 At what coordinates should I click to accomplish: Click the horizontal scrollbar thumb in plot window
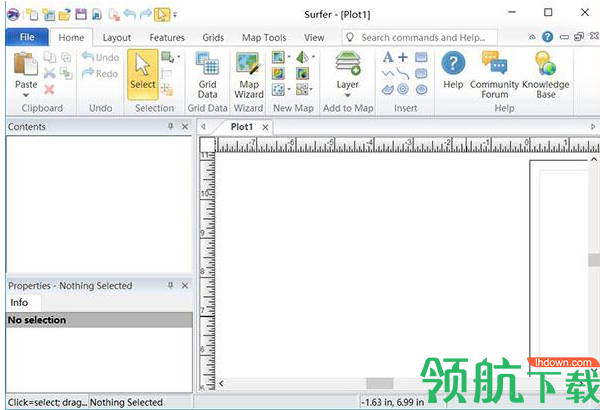pos(380,383)
